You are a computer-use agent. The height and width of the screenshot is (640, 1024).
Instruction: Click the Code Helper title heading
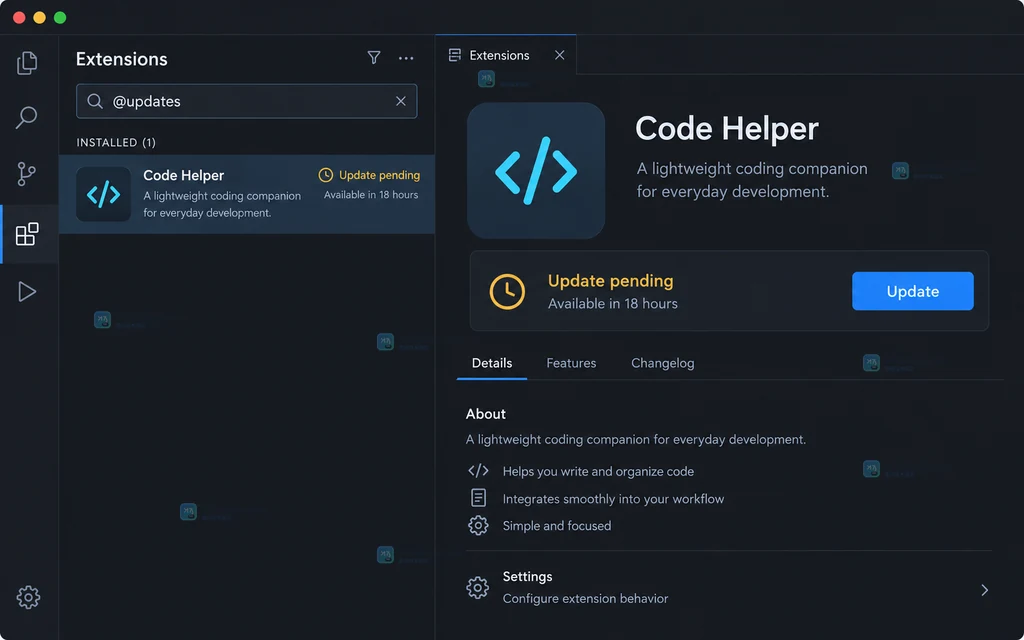(x=727, y=128)
